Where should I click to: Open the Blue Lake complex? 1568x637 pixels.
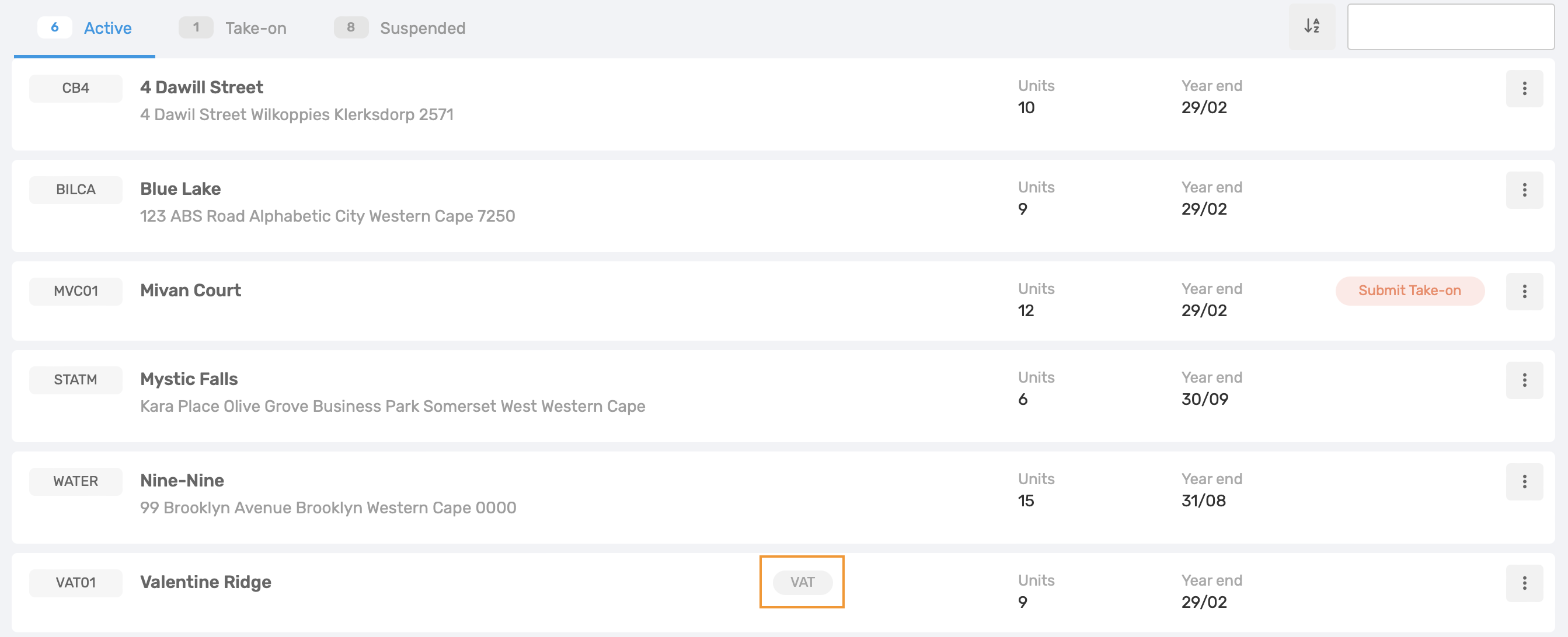(180, 189)
